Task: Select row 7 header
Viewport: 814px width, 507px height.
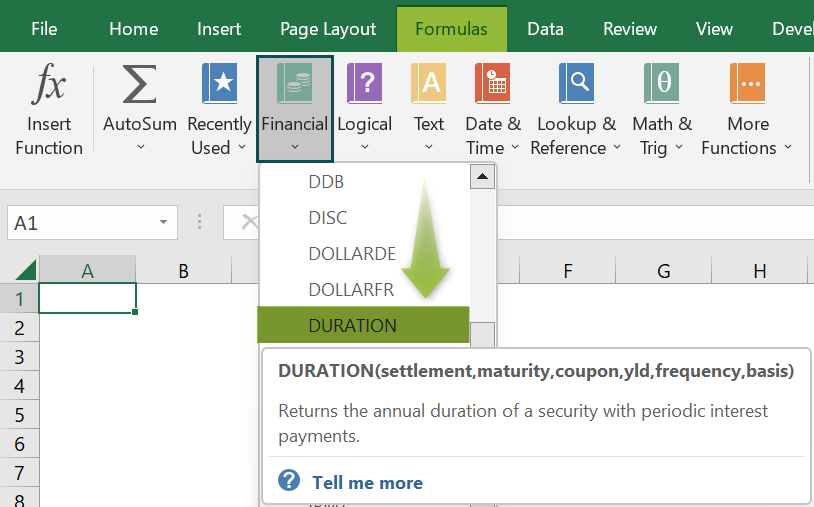Action: (x=19, y=473)
